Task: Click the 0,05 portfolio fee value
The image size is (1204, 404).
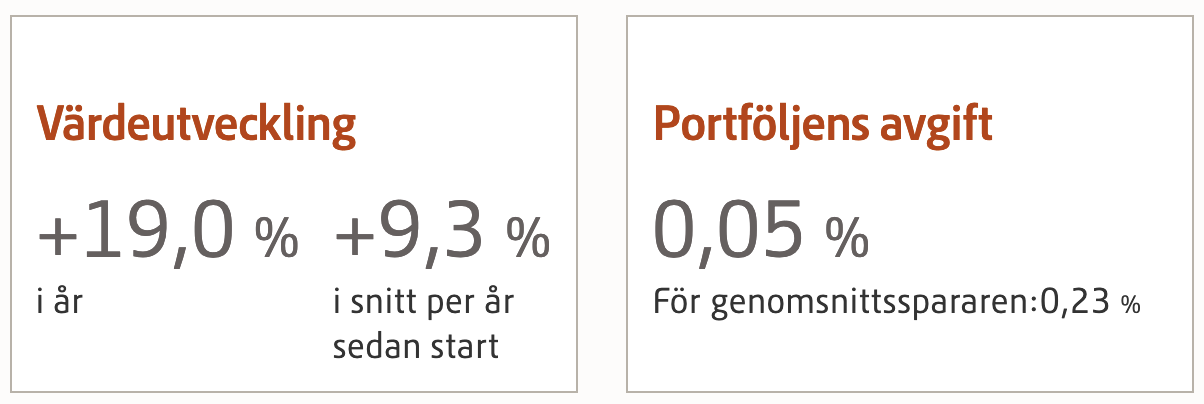Action: [x=729, y=230]
